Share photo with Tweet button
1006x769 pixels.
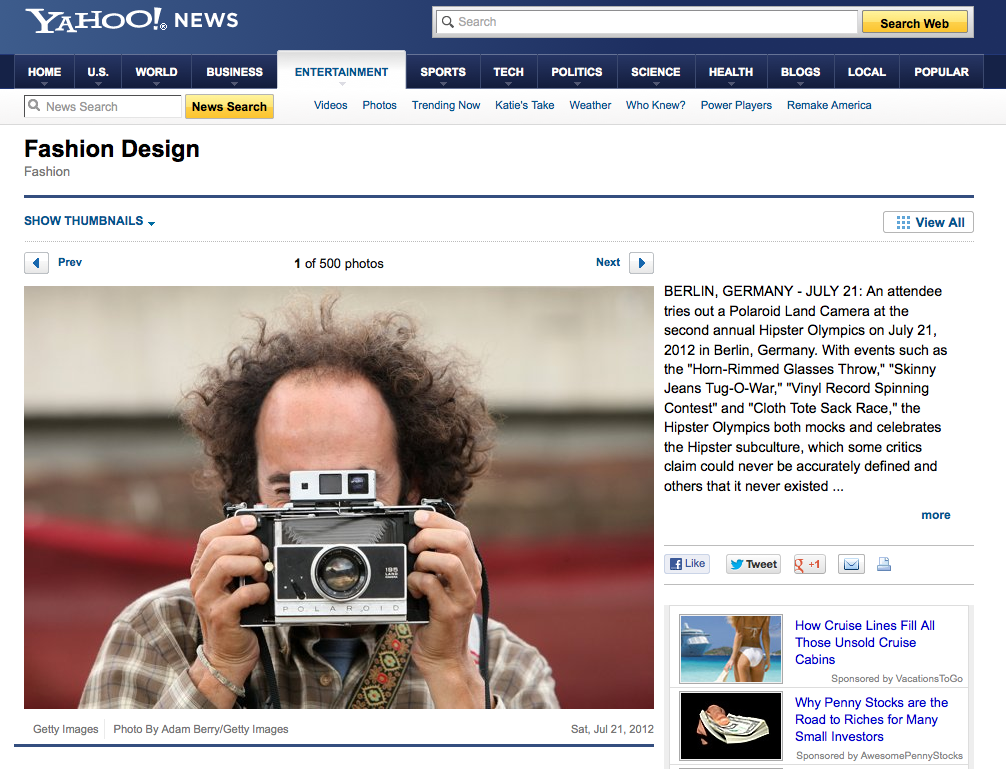pyautogui.click(x=753, y=564)
